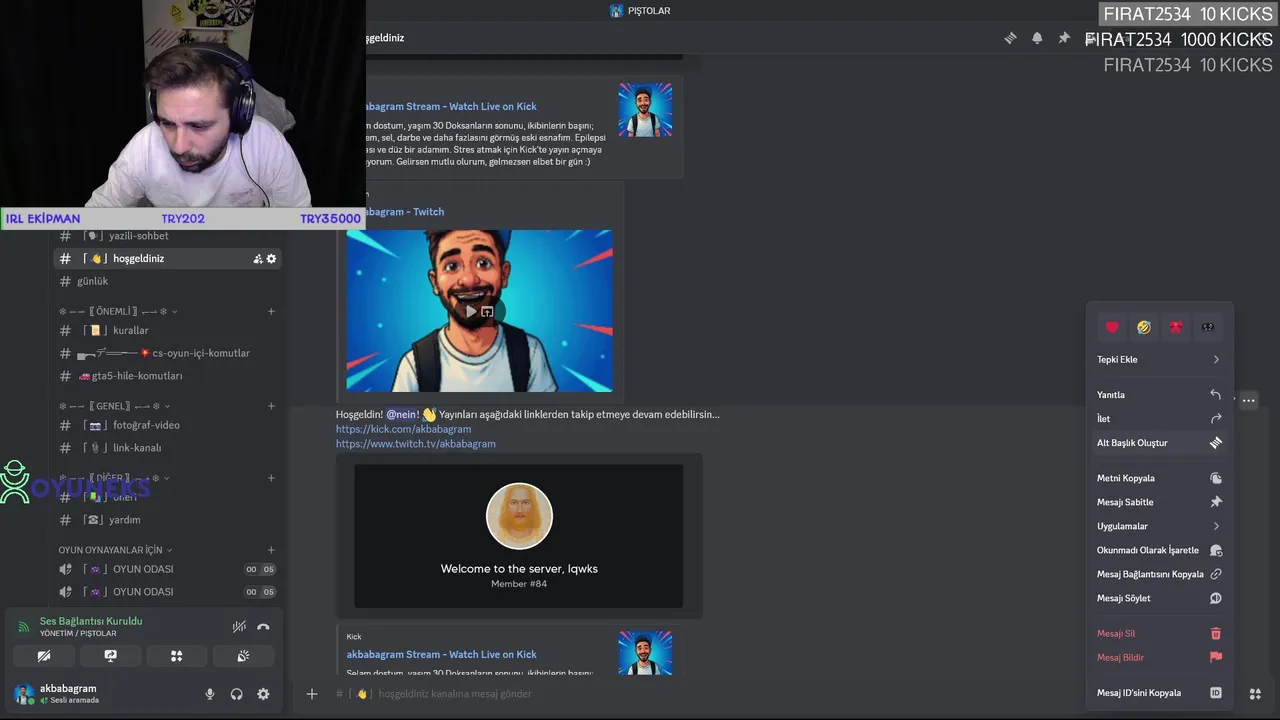Open notification settings bell icon
Viewport: 1280px width, 720px height.
[1037, 38]
